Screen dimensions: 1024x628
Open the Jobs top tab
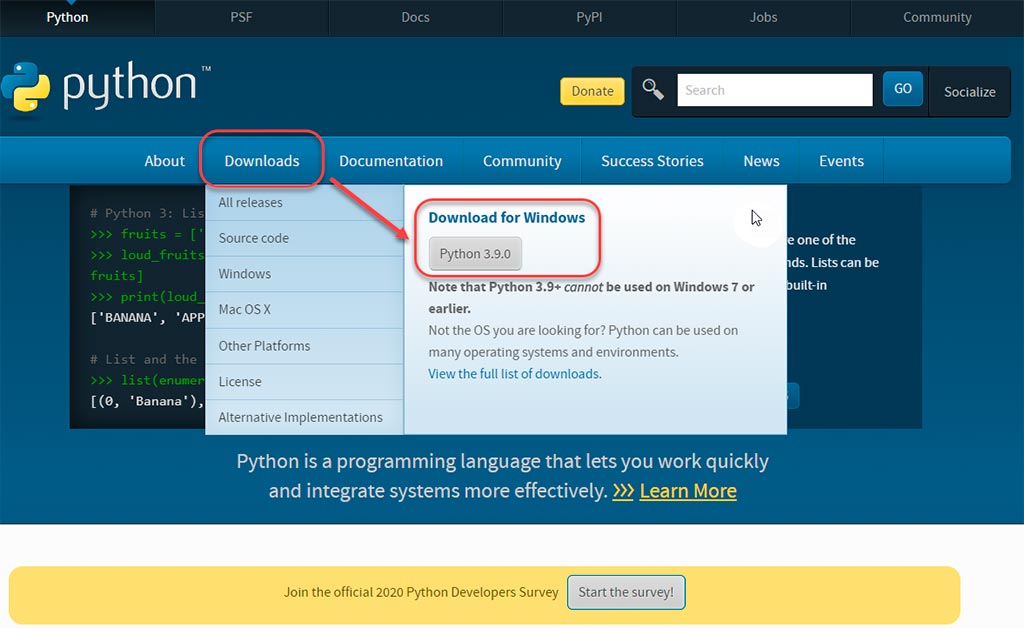click(763, 18)
